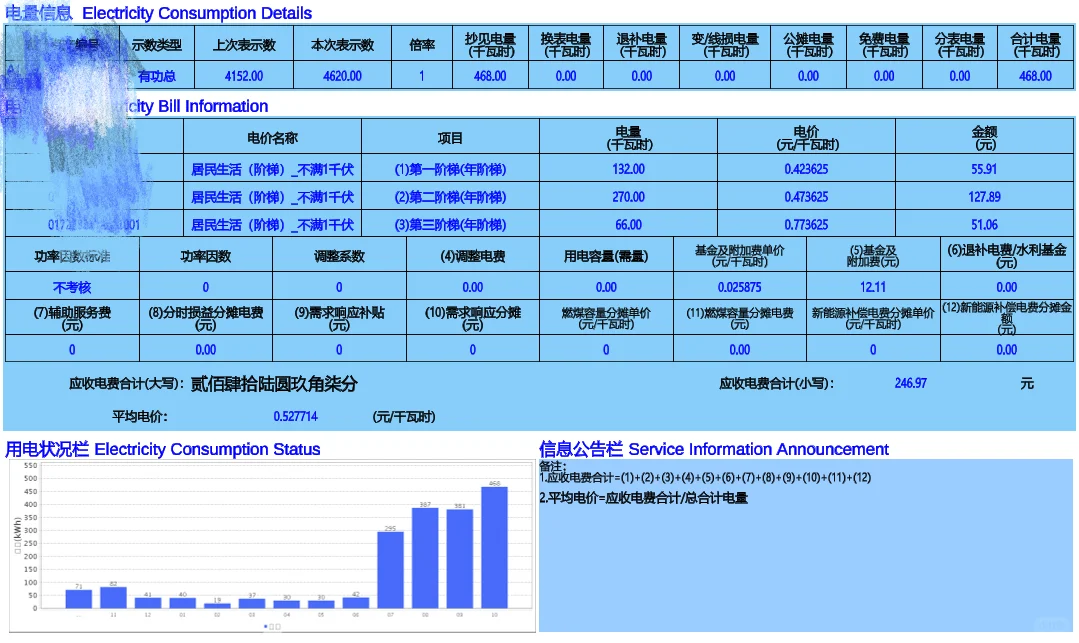Click the 42 kWh bar for month 06
This screenshot has height=643, width=1079.
(355, 604)
